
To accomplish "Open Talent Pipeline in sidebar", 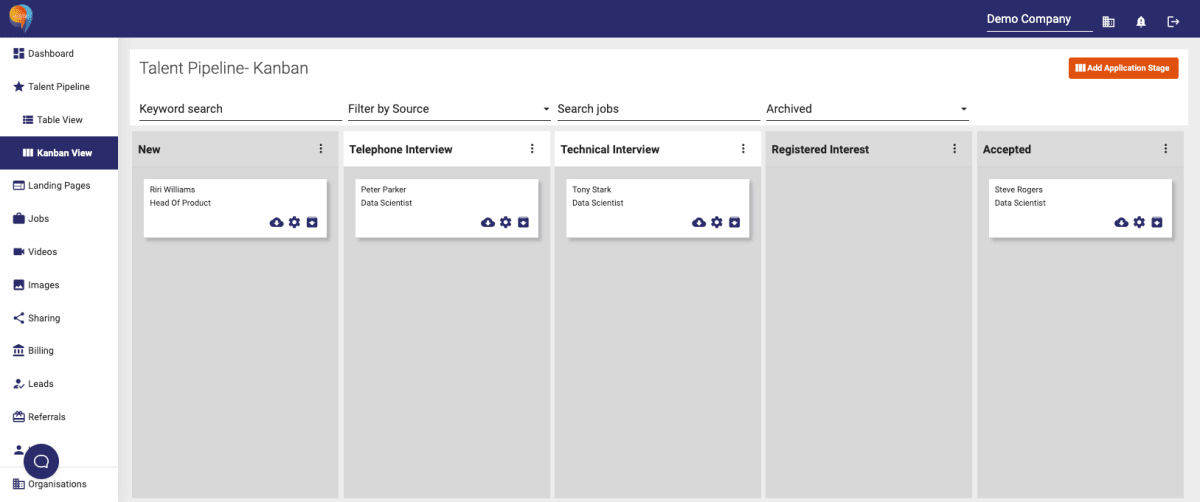I will point(59,87).
